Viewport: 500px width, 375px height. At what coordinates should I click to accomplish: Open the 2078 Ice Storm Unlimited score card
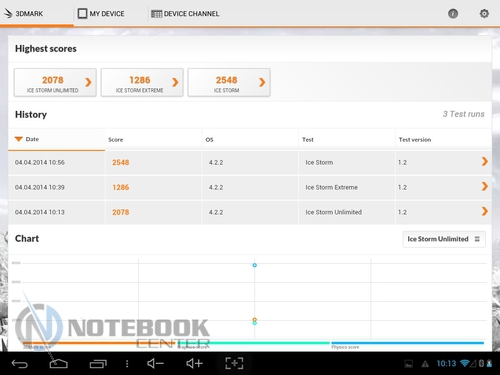[55, 83]
